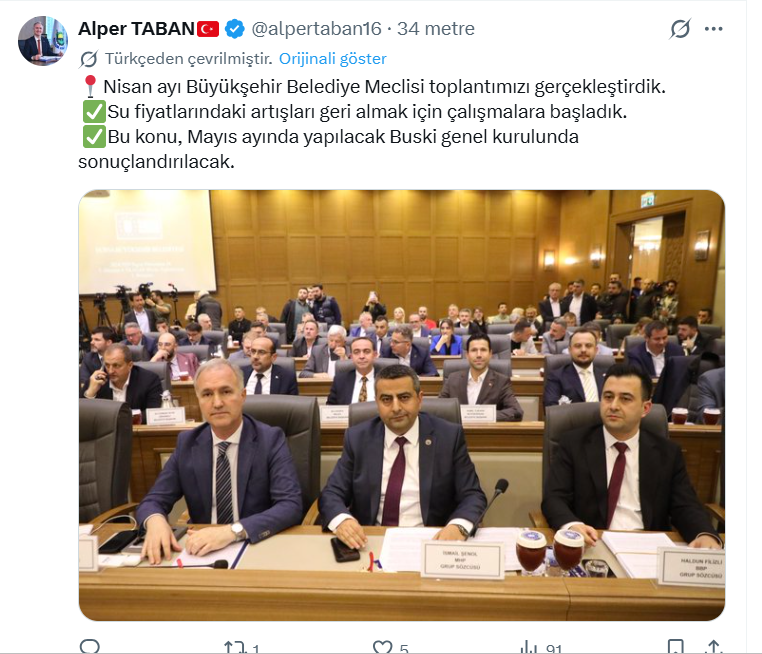Image resolution: width=762 pixels, height=654 pixels.
Task: Click the retweet icon
Action: pos(235,647)
